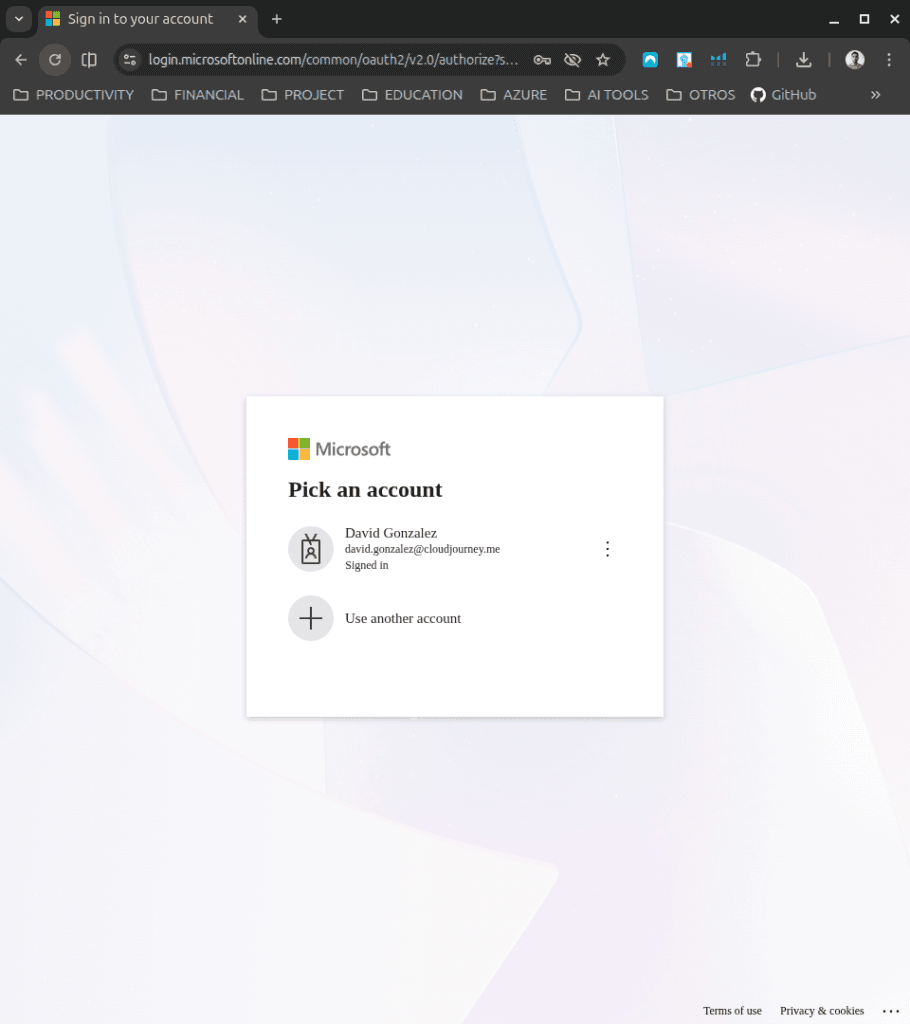Open the Privacy & cookies link
Screen dimensions: 910x1024
tap(821, 1010)
